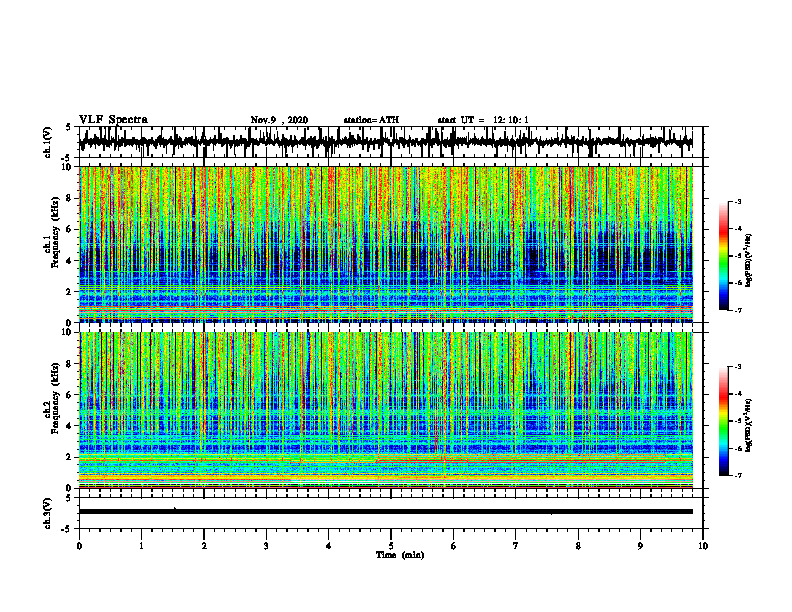Viewport: 792px width, 612px height.
Task: Click the ch.3(V) axis label
Action: [47, 513]
